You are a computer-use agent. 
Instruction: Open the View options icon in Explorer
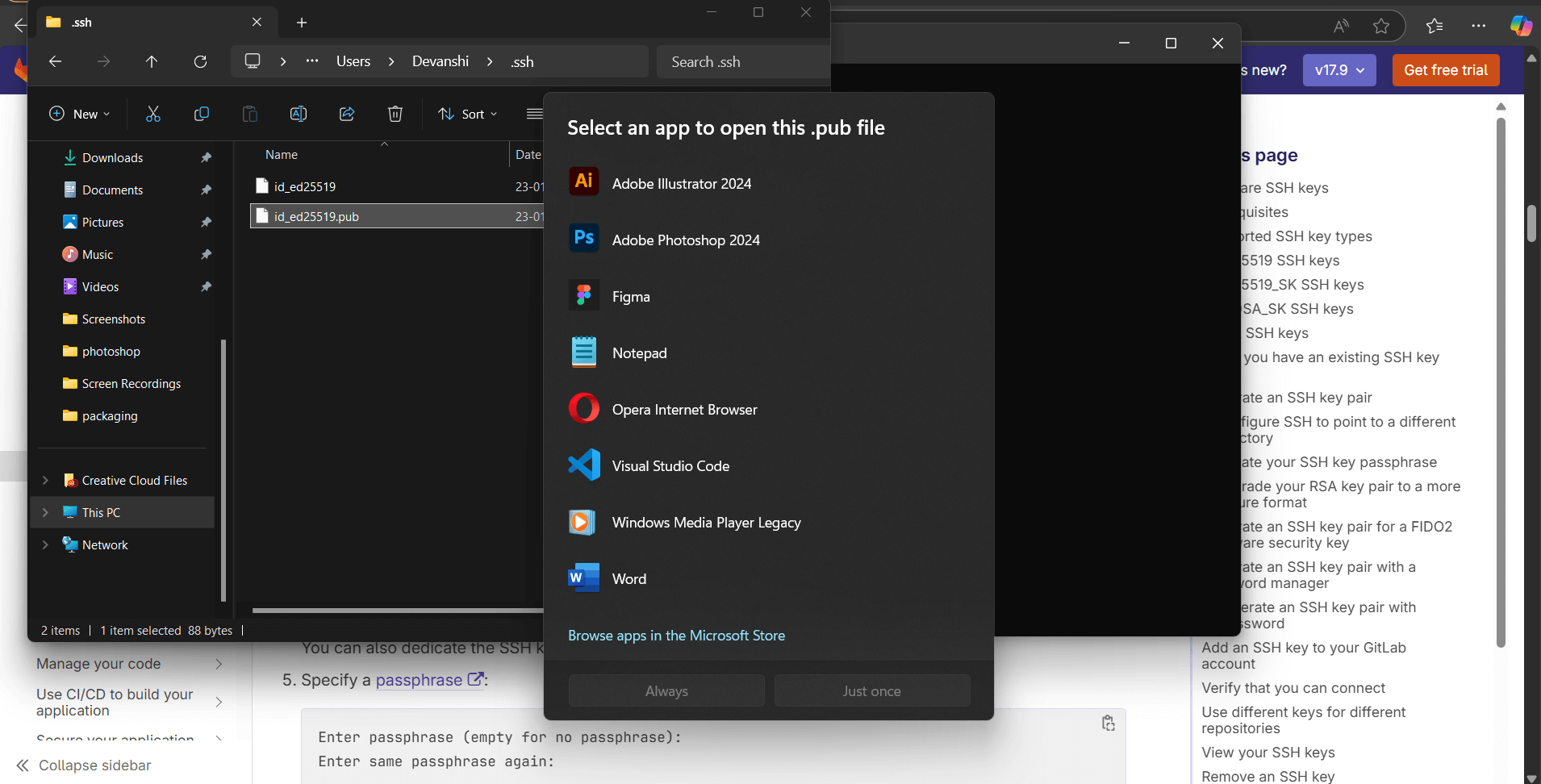(x=534, y=114)
